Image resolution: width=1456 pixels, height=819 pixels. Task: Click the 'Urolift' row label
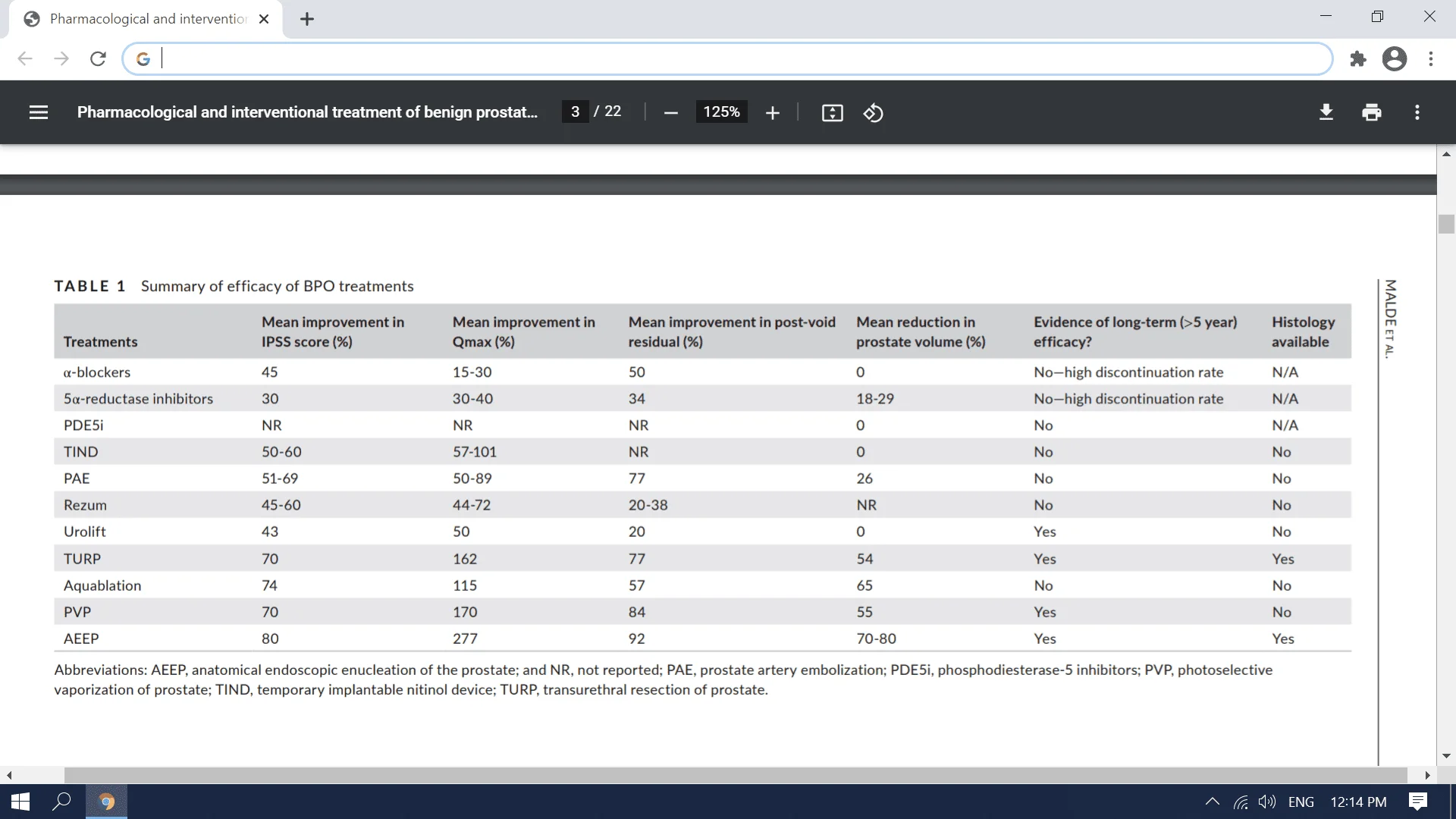click(x=85, y=532)
